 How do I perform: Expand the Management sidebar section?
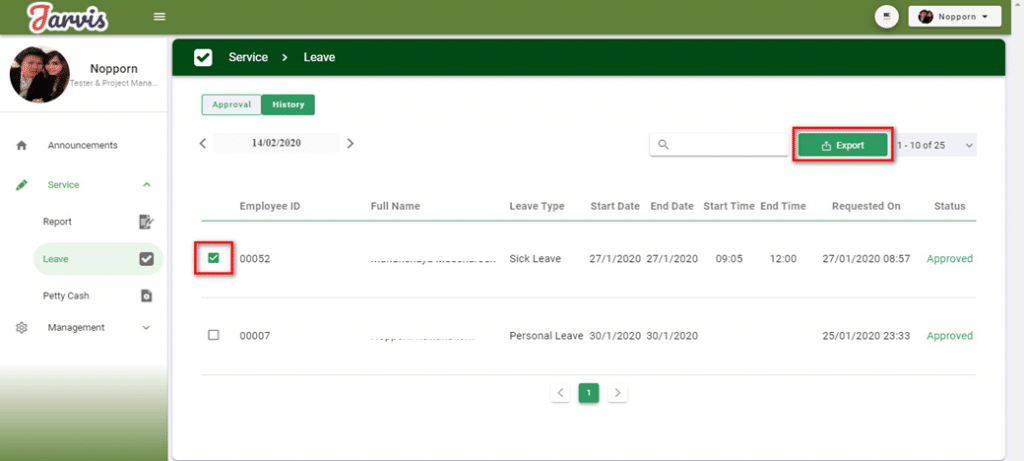[x=147, y=328]
